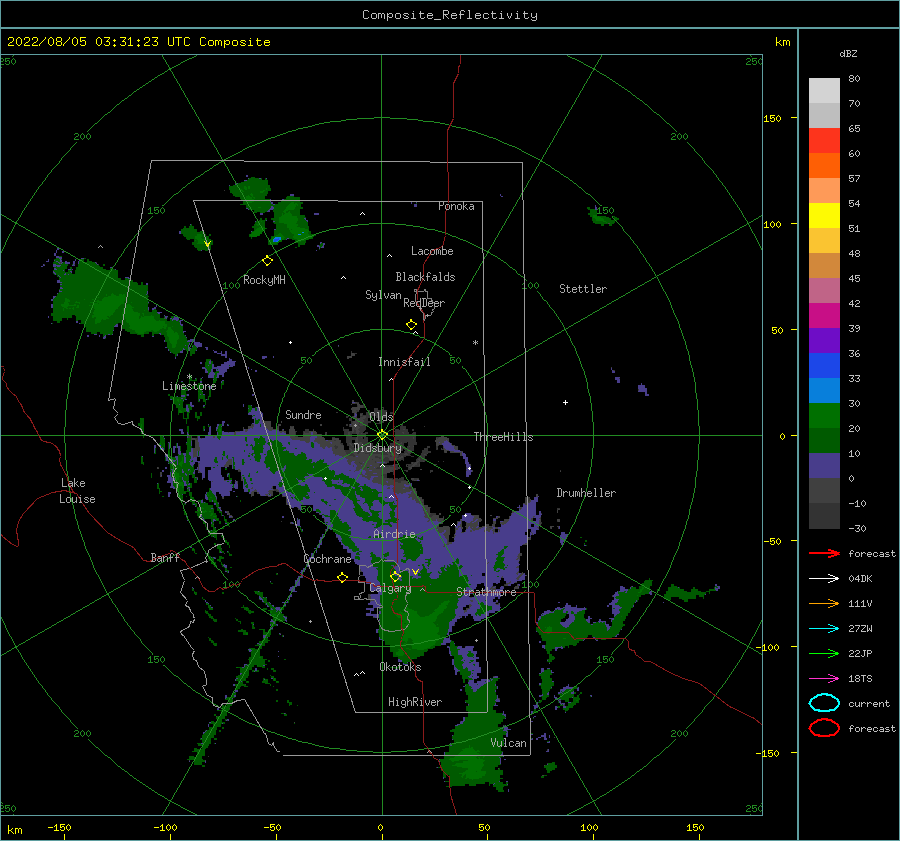The image size is (900, 841).
Task: Click the red 65 dBZ color swatch
Action: pyautogui.click(x=824, y=141)
